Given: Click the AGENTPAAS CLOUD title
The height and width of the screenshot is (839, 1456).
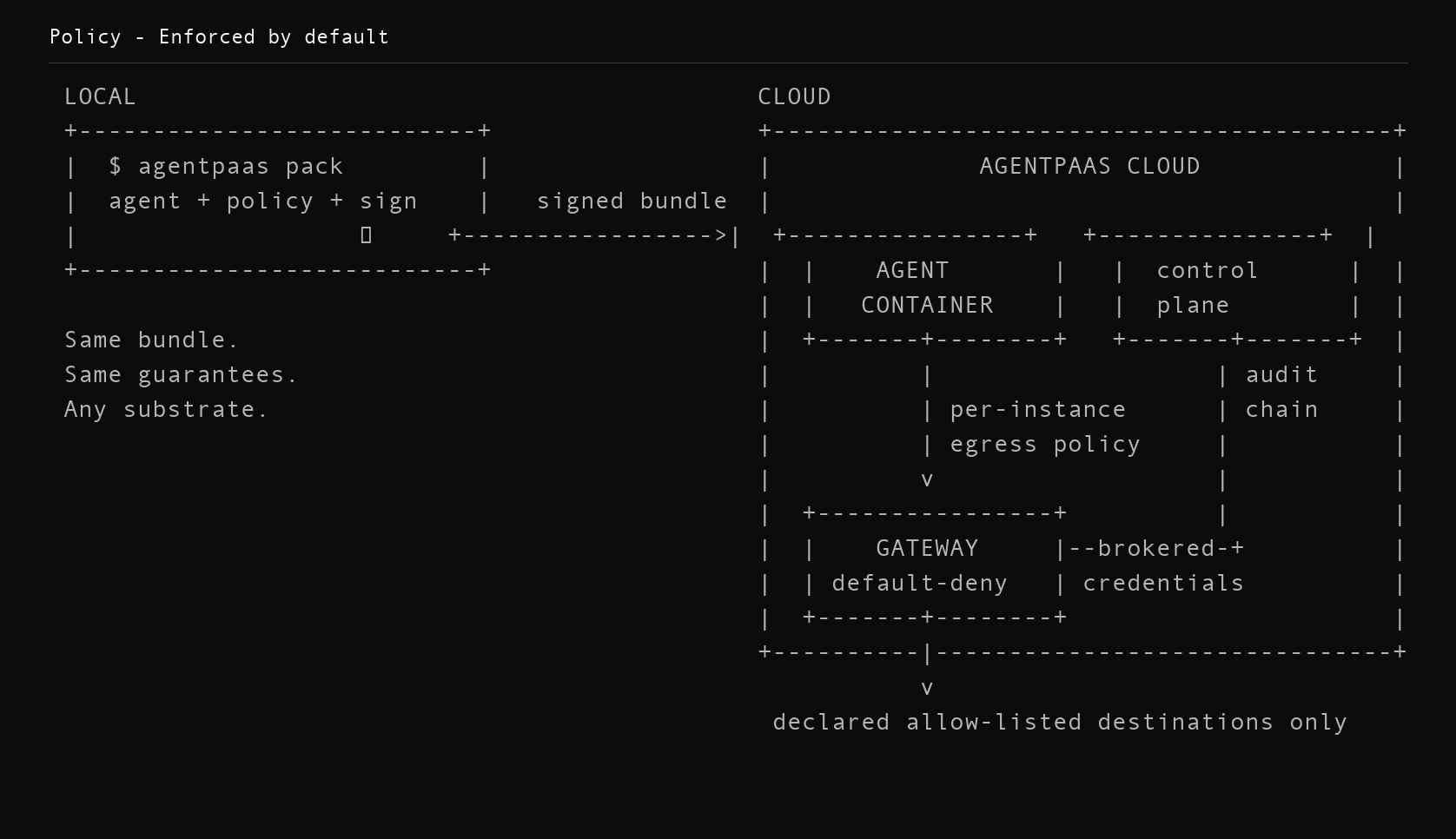Looking at the screenshot, I should click(x=1089, y=166).
